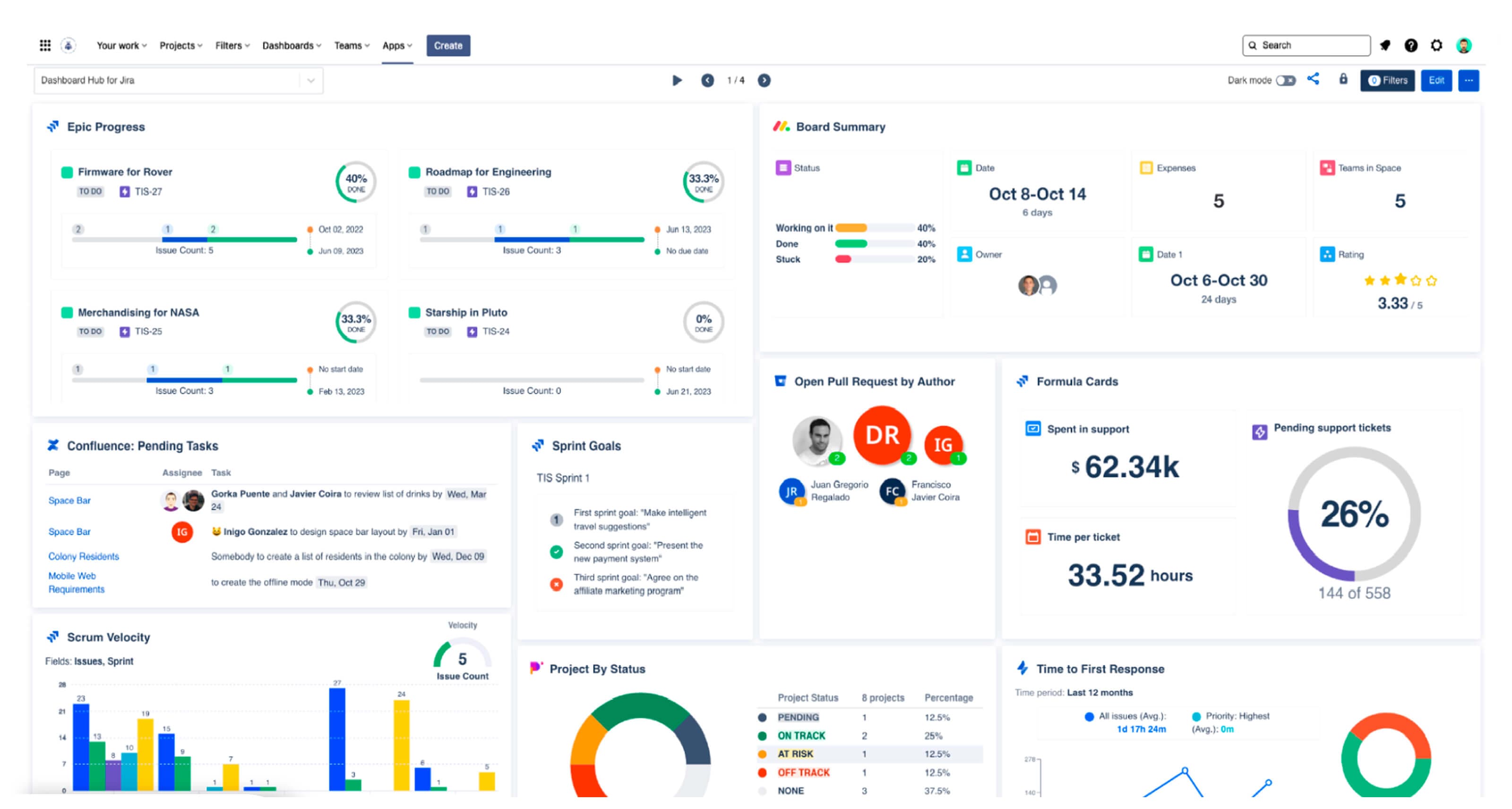Image resolution: width=1512 pixels, height=809 pixels.
Task: Open Your work dropdown menu
Action: point(121,45)
